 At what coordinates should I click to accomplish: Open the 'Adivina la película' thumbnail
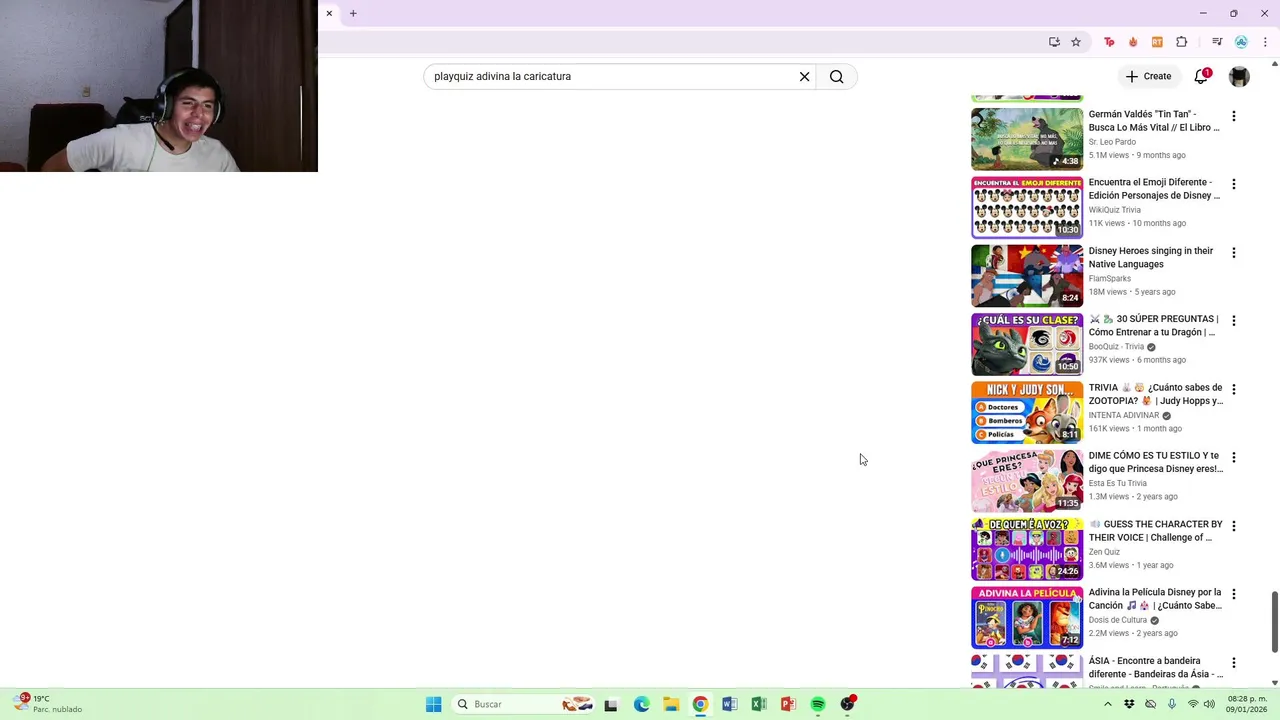pos(1027,618)
